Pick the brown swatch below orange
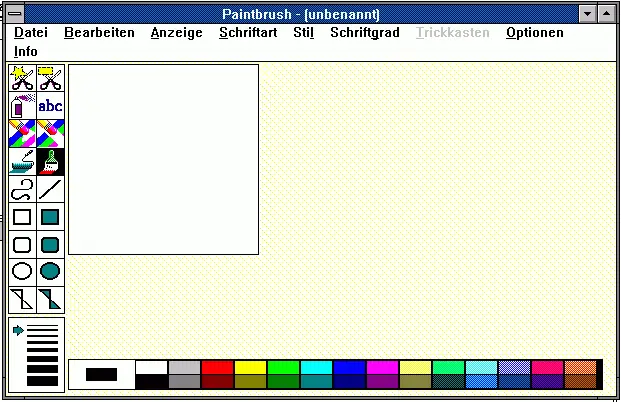Image resolution: width=621 pixels, height=402 pixels. click(581, 382)
